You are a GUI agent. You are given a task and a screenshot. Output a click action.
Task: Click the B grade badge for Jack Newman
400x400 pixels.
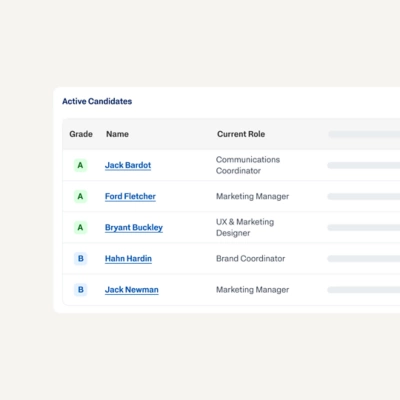[x=80, y=290]
